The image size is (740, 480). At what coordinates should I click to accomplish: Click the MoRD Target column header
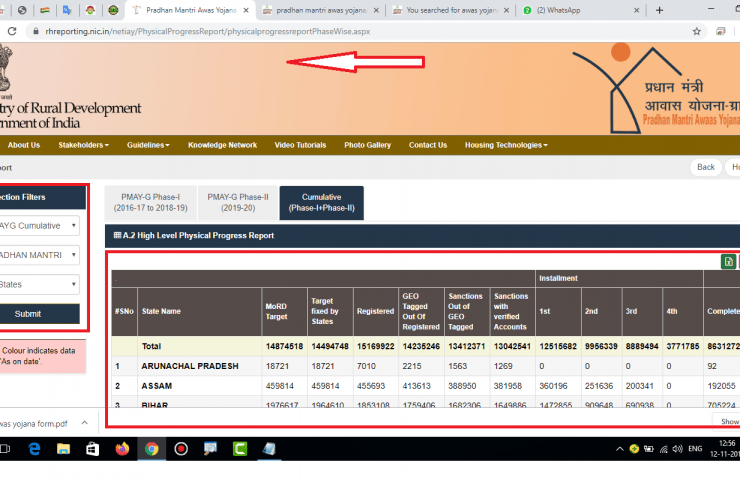coord(284,312)
